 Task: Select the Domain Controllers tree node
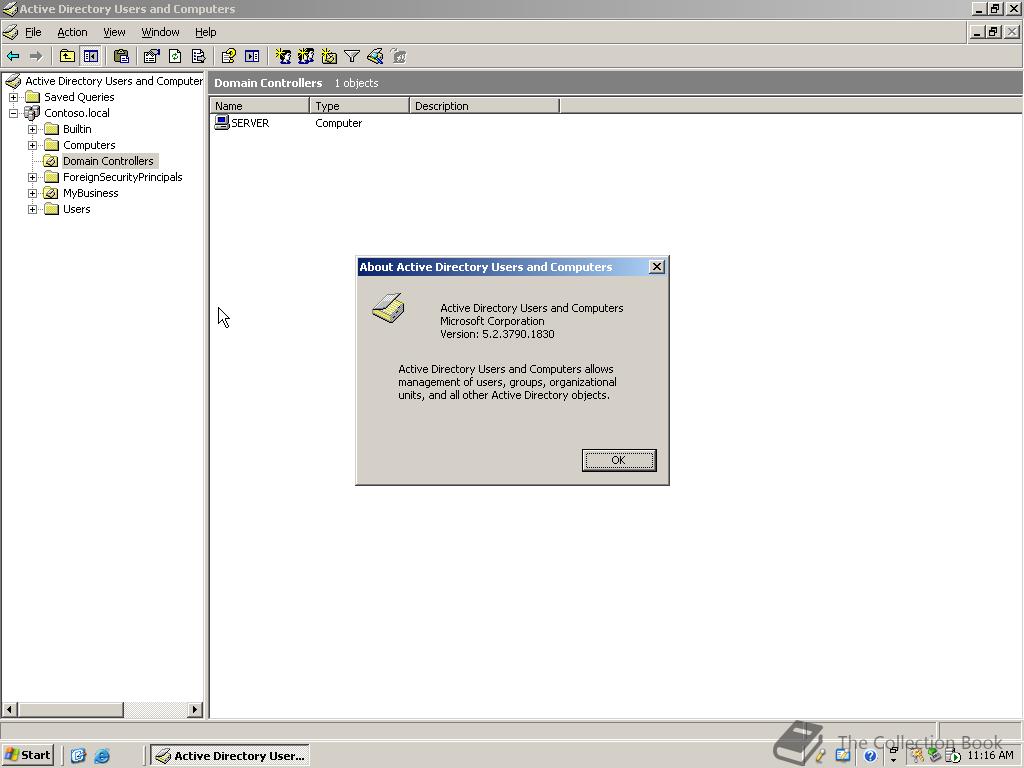(x=108, y=161)
